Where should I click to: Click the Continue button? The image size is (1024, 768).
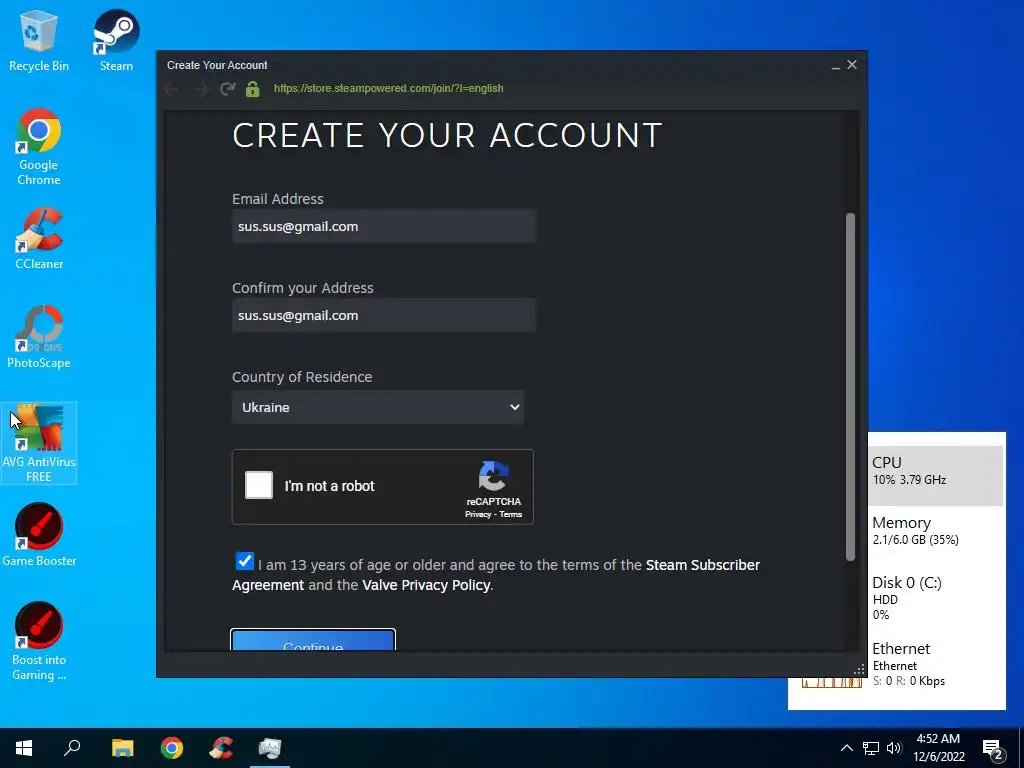pos(313,640)
